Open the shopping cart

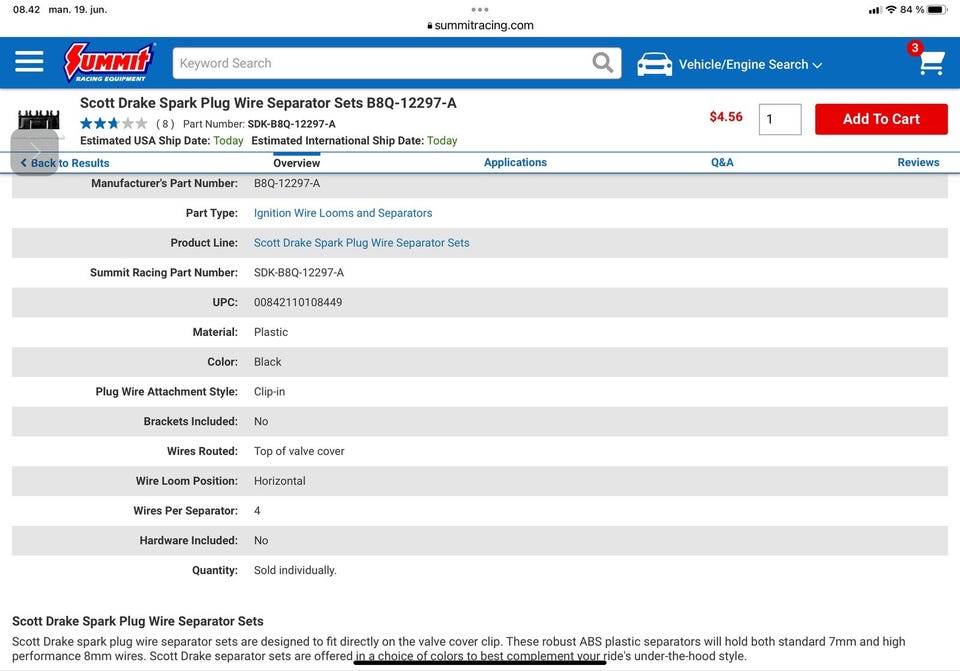(x=930, y=63)
